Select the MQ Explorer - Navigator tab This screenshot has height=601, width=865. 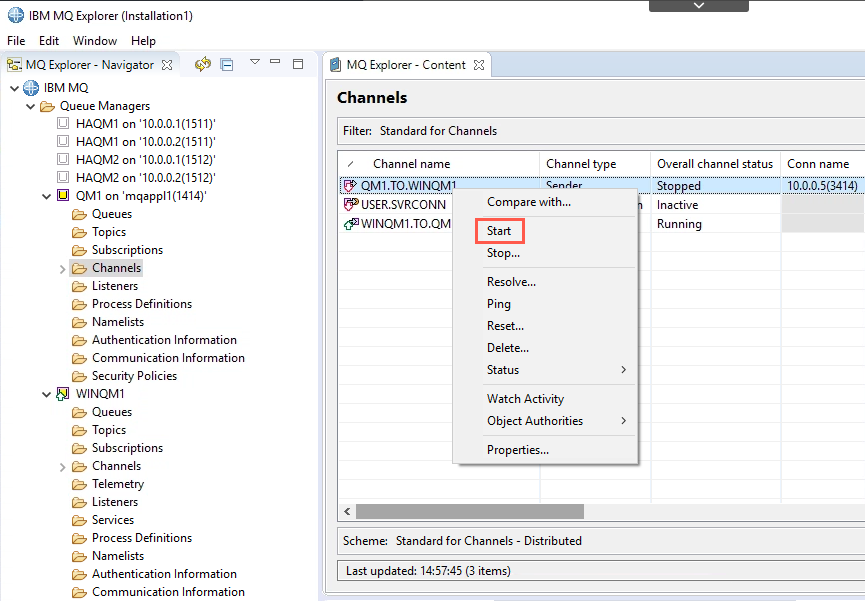pyautogui.click(x=89, y=65)
